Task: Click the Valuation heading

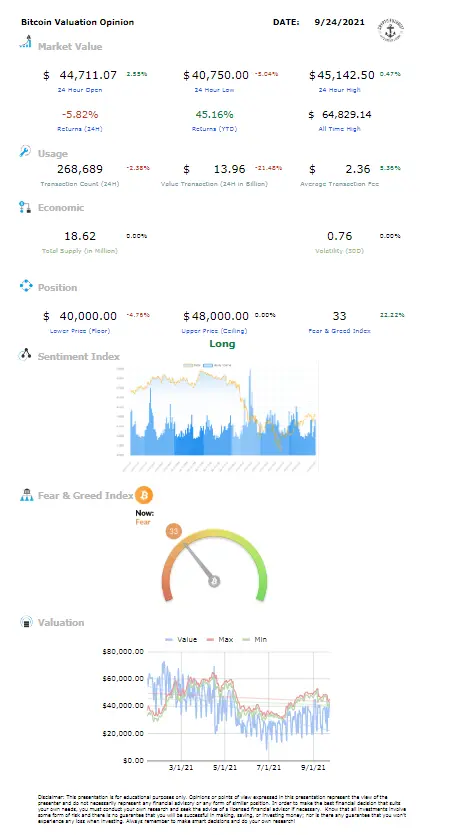Action: click(61, 622)
